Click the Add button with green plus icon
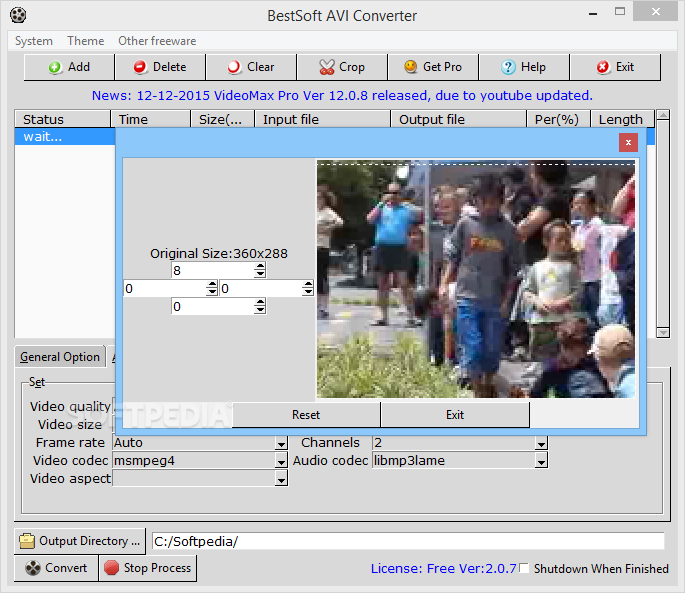The image size is (685, 593). [x=69, y=67]
